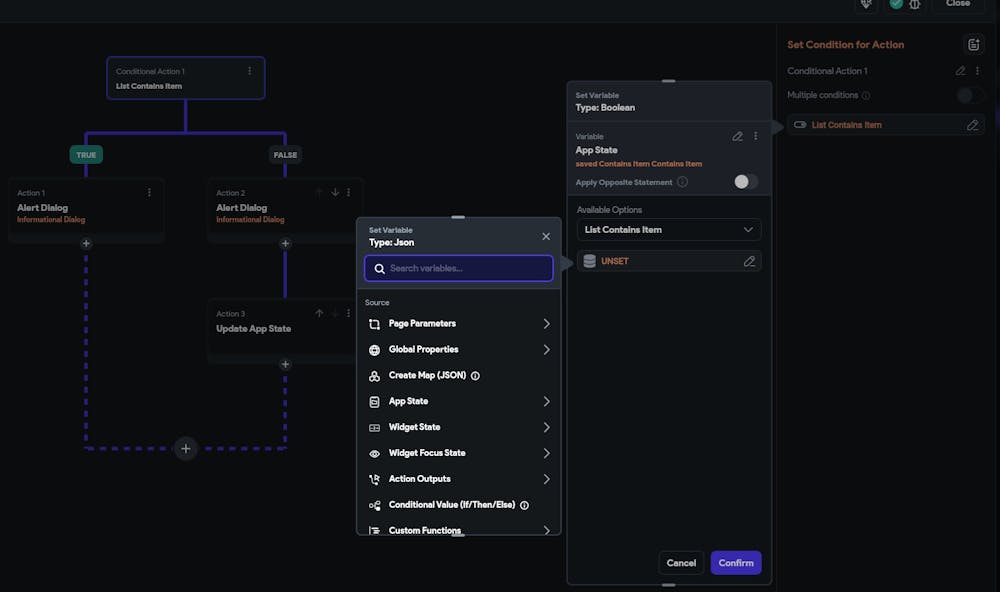This screenshot has height=592, width=1000.
Task: Move Action 2 up with the arrow icon
Action: tap(319, 193)
